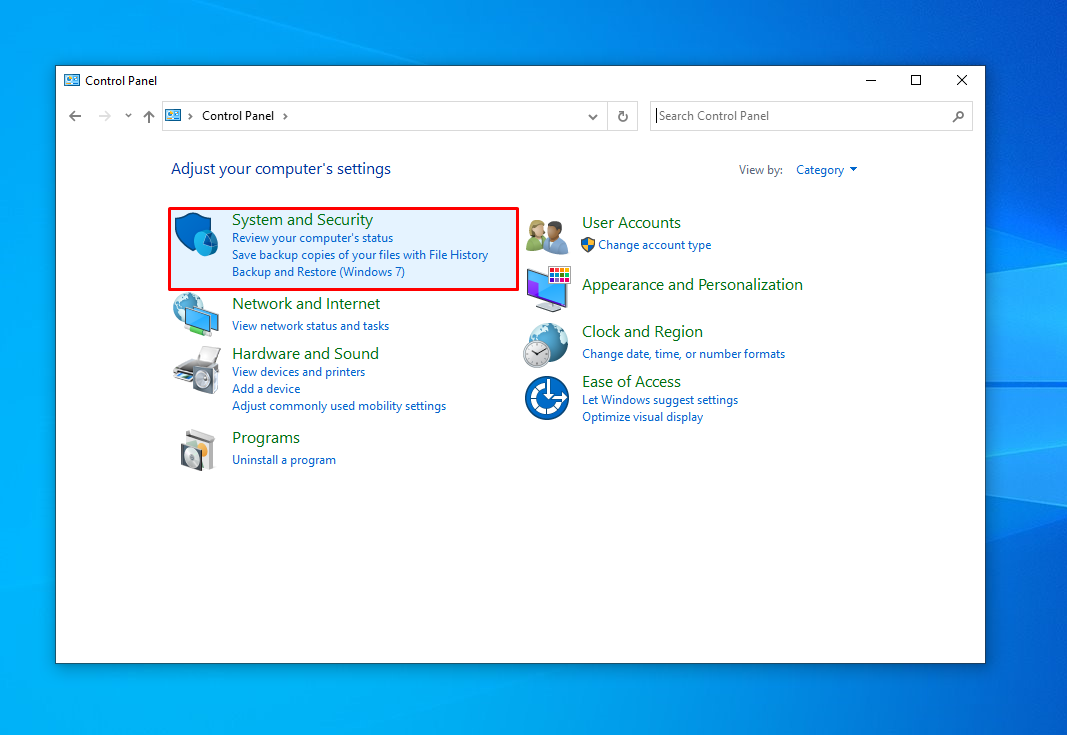Go forward with the Forward arrow
The image size is (1067, 735).
104,116
